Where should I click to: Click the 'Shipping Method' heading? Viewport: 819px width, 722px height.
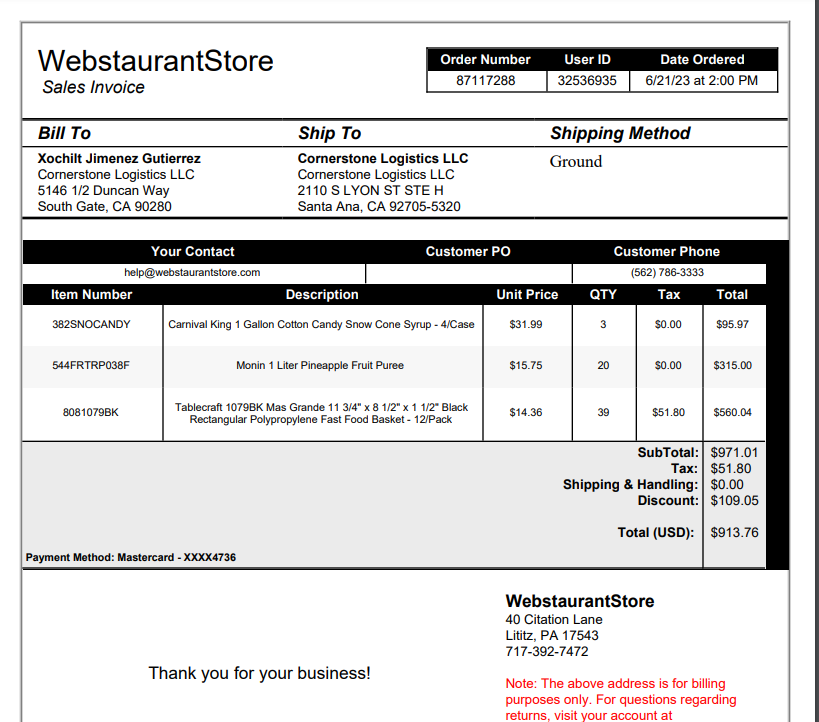coord(620,133)
